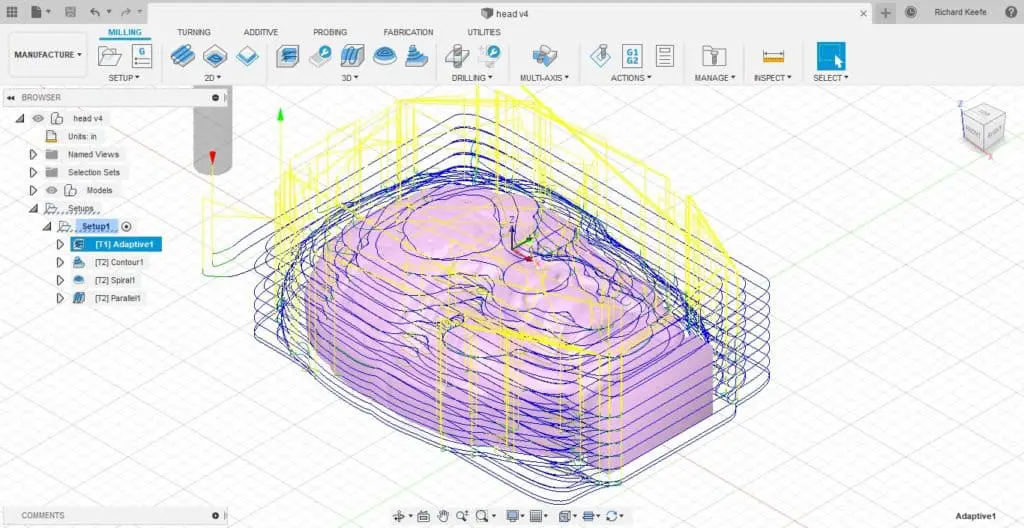Open the MANUFACTURE workspace dropdown

[48, 55]
